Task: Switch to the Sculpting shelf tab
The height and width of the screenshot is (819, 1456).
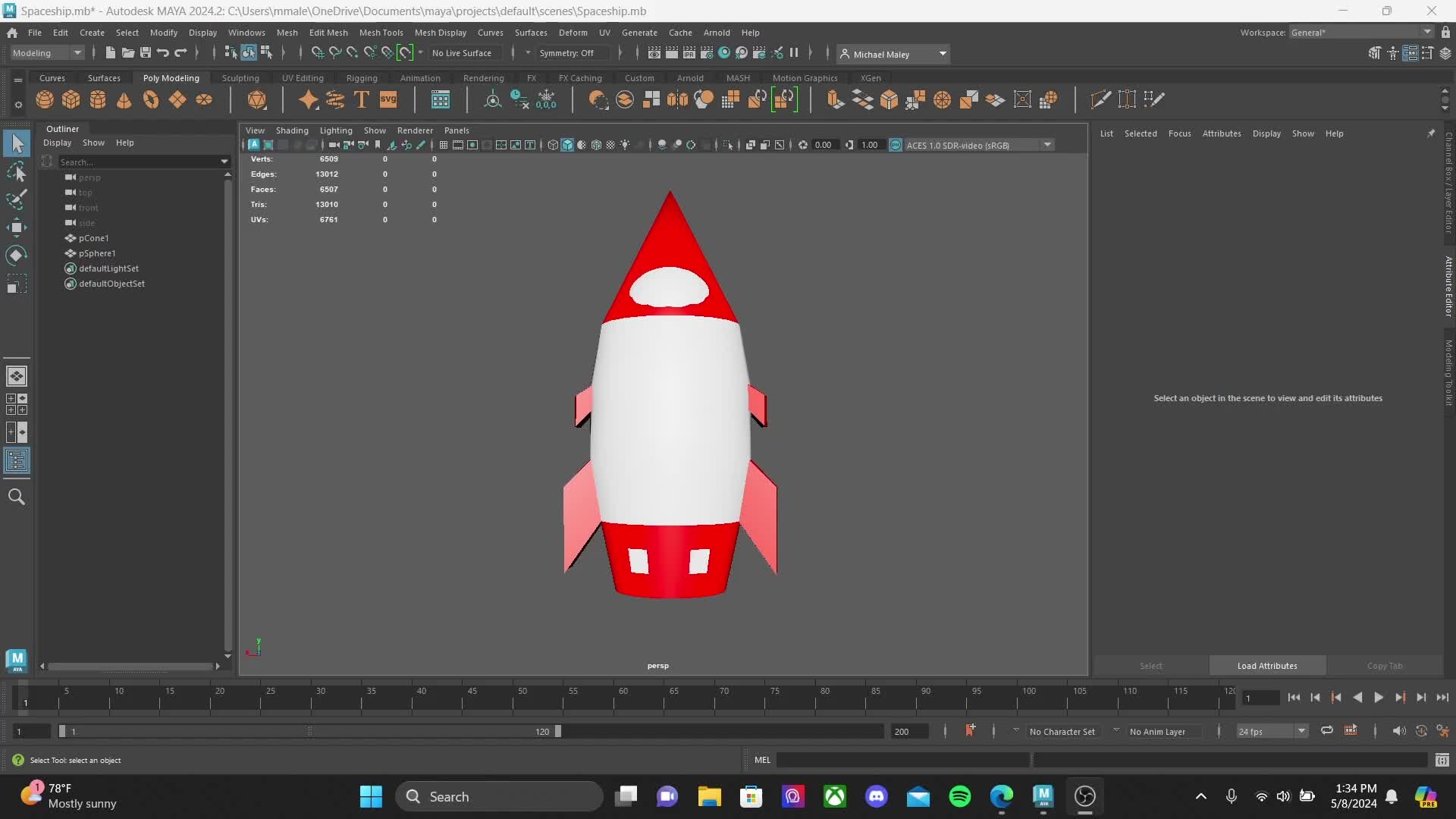Action: point(240,78)
